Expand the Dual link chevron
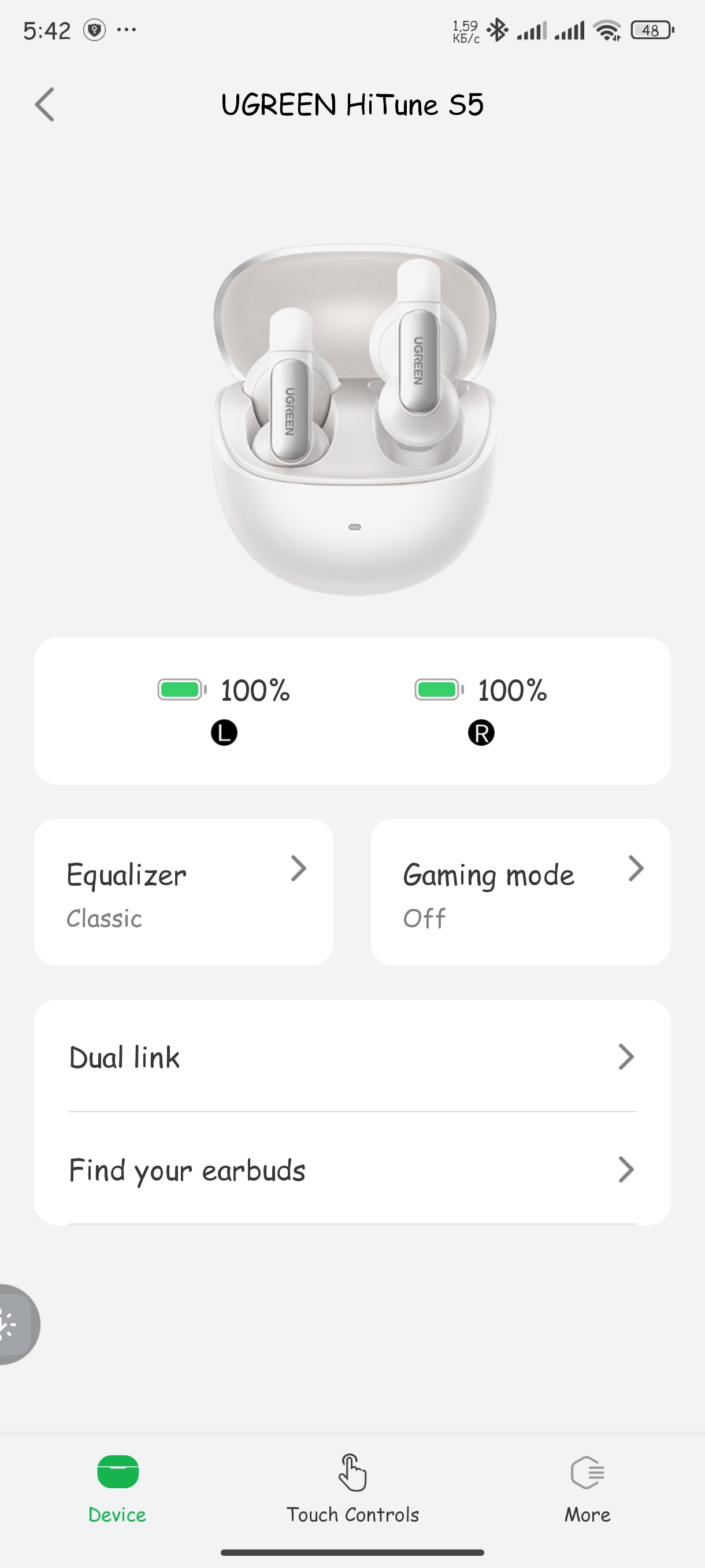 tap(626, 1057)
